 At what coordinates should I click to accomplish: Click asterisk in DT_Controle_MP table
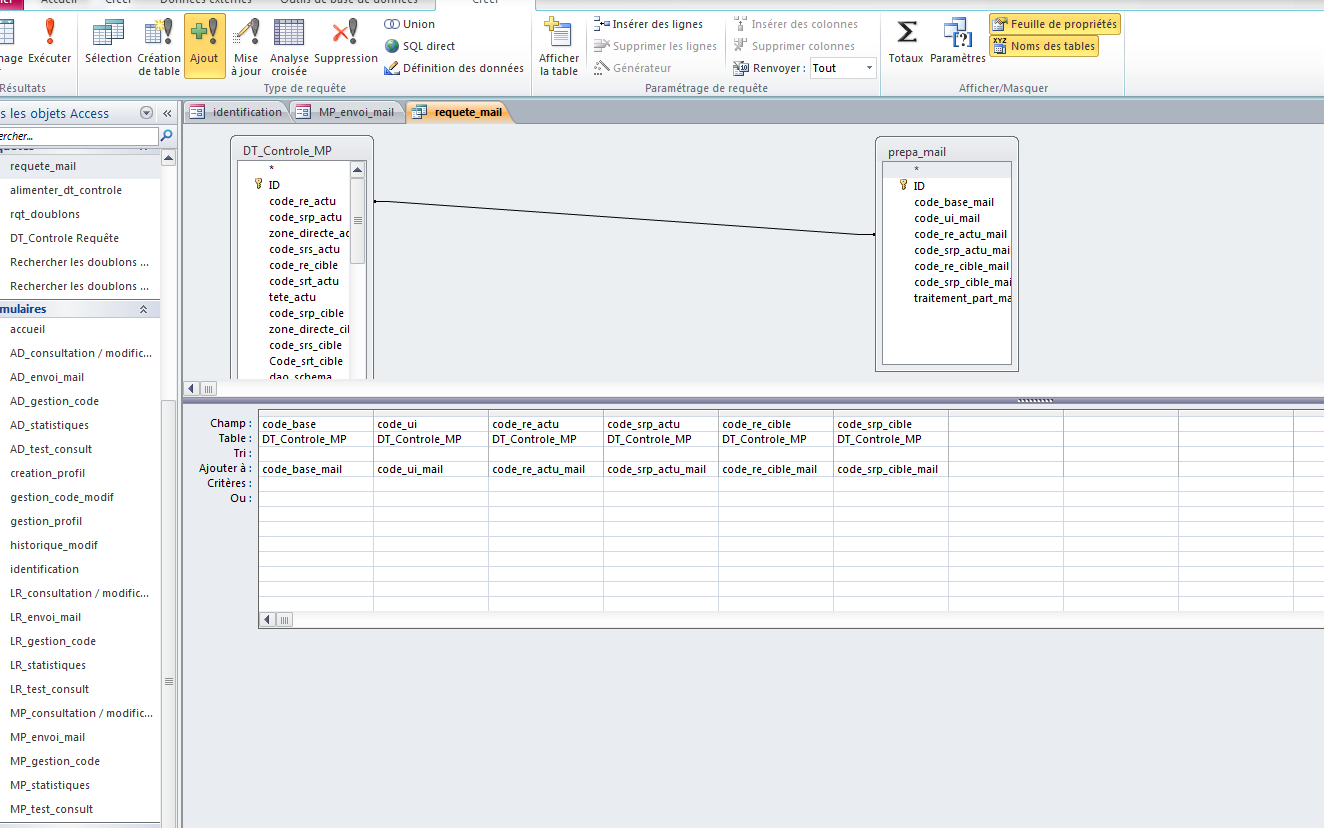pyautogui.click(x=271, y=169)
